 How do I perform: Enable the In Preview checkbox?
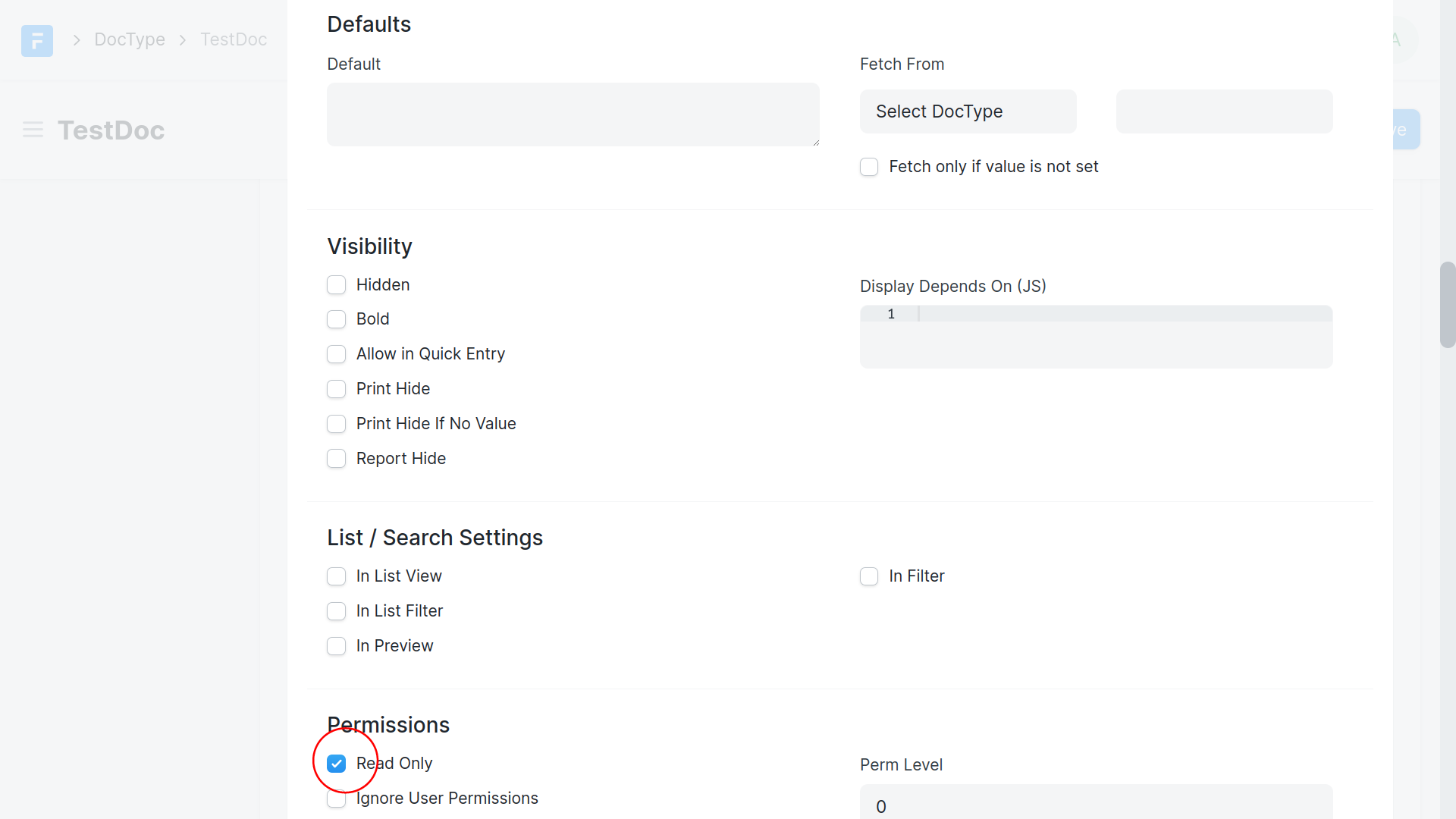pyautogui.click(x=337, y=646)
